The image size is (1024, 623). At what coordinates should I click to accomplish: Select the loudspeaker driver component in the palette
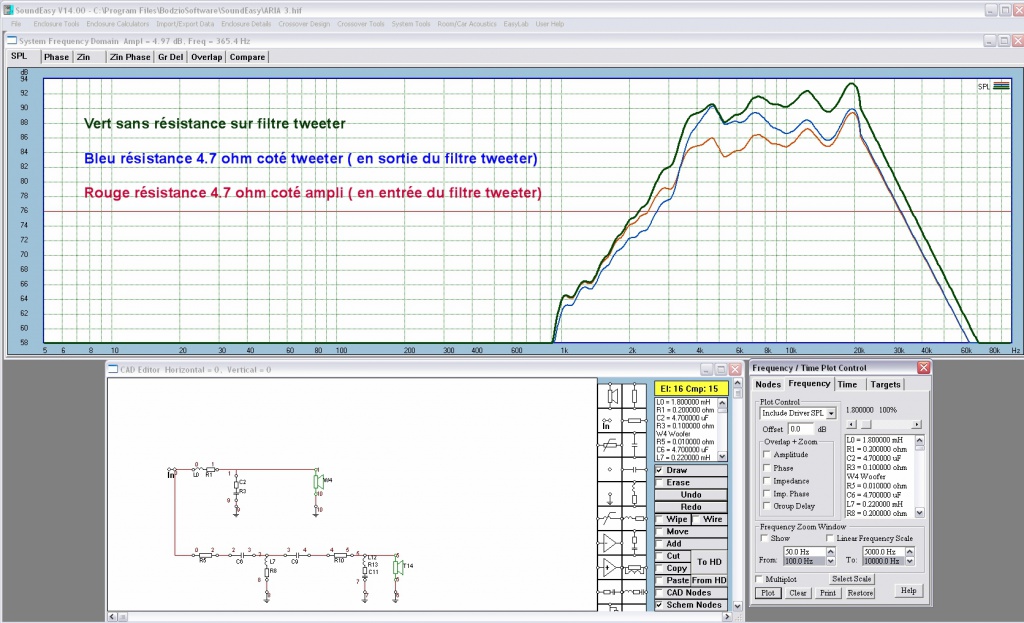(x=610, y=396)
